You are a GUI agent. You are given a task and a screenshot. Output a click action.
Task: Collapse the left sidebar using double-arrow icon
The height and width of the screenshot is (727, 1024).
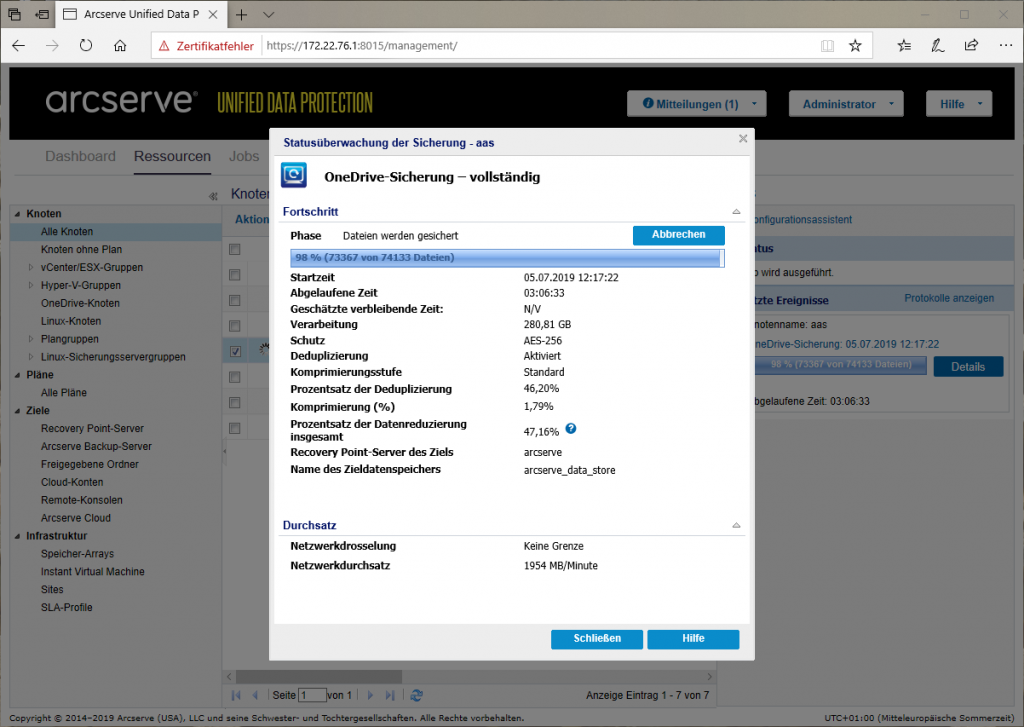coord(212,195)
